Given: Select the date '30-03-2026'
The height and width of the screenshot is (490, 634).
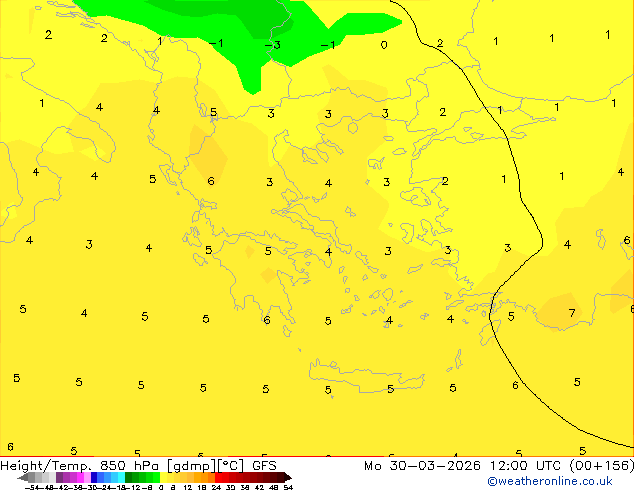Looking at the screenshot, I should coord(435,466).
